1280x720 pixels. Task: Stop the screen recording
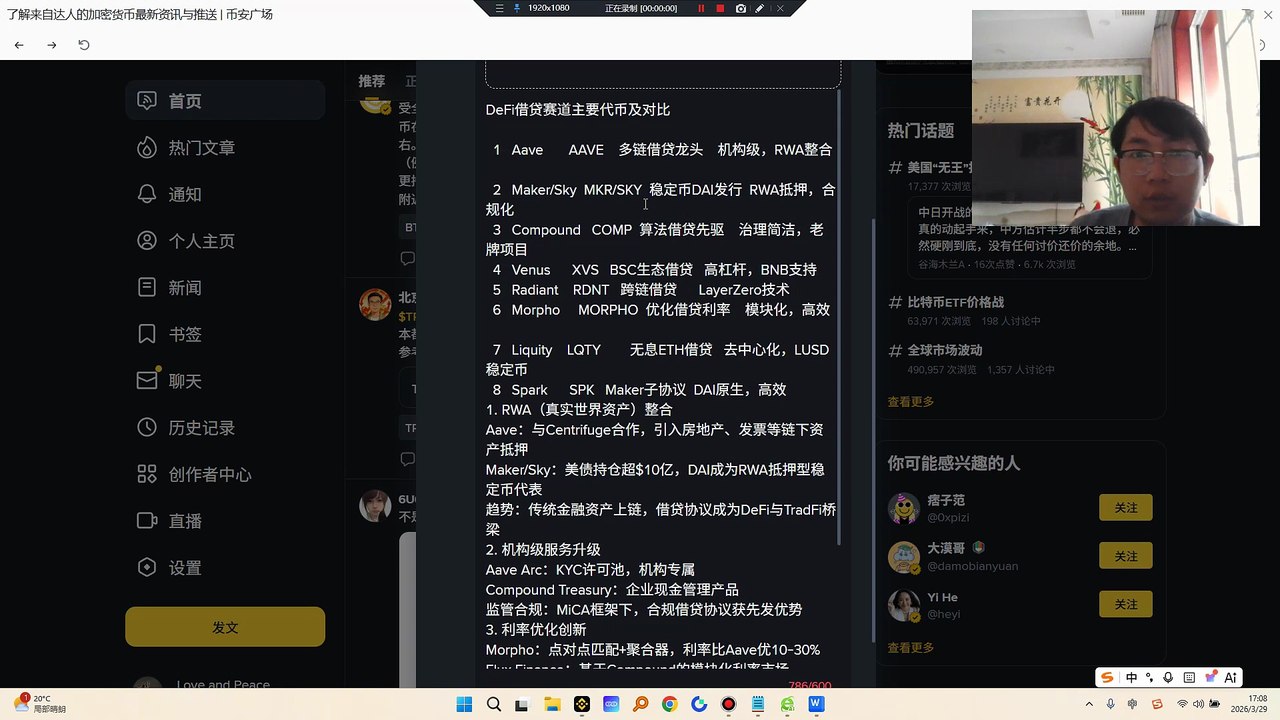pos(720,8)
